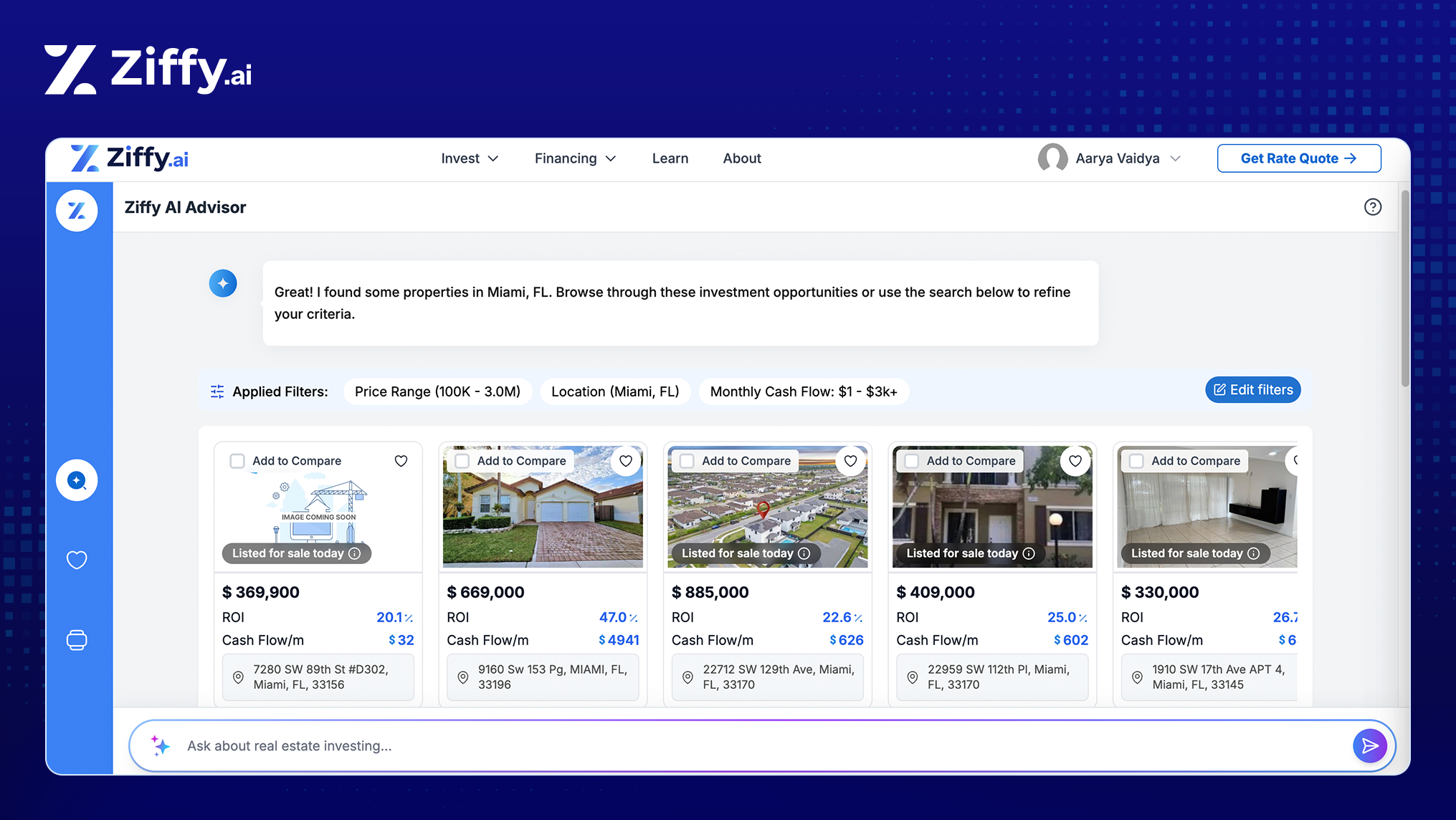Click the Ziffy logo icon in sidebar
This screenshot has width=1456, height=820.
tap(77, 210)
